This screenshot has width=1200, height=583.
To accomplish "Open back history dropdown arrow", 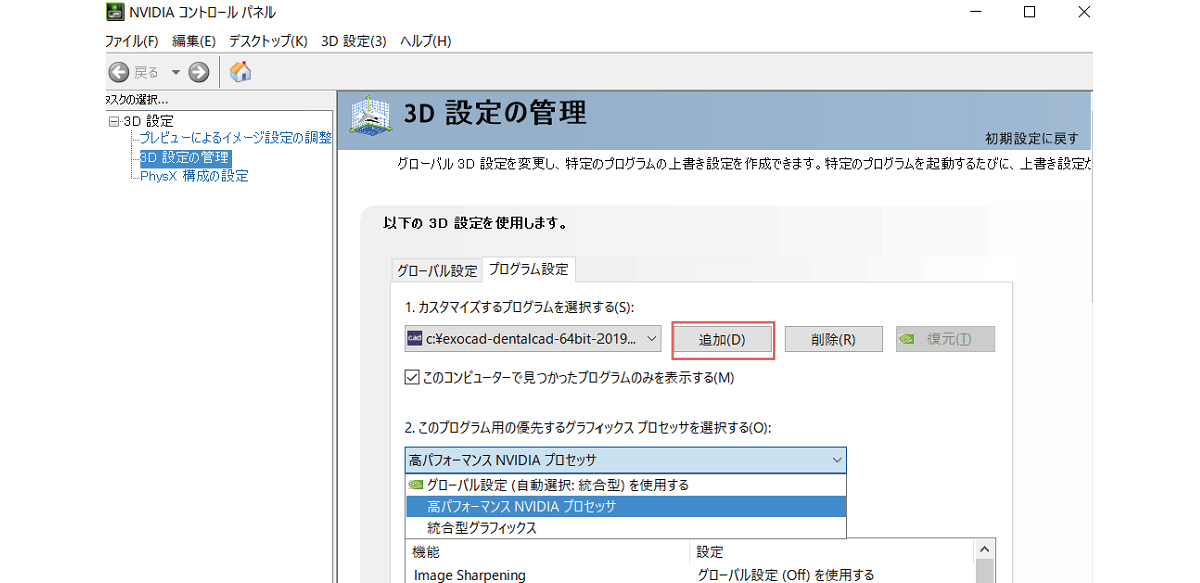I will pyautogui.click(x=175, y=72).
